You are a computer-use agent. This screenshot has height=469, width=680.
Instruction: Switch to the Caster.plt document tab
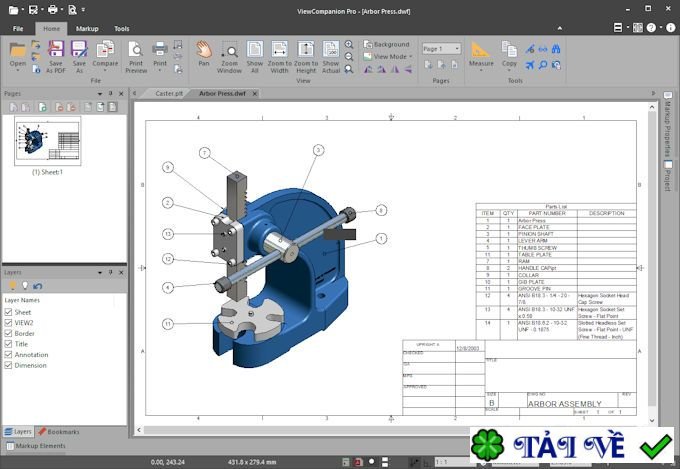tap(169, 93)
